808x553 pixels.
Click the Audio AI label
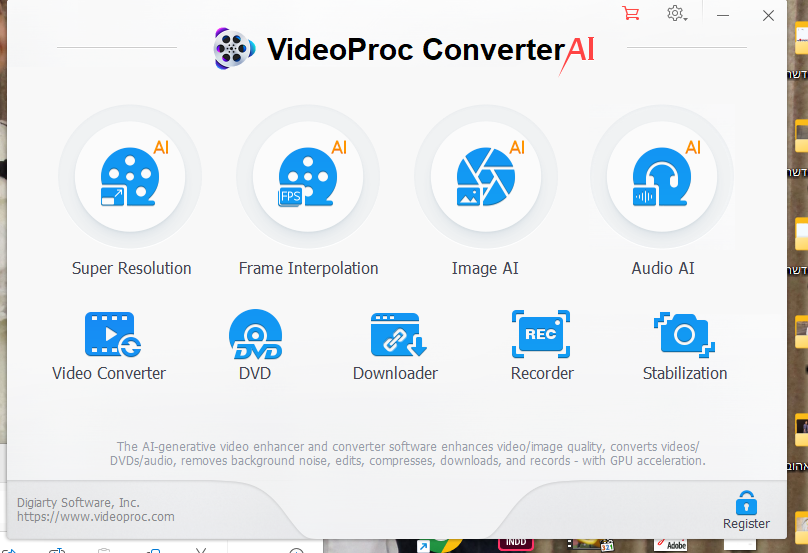pyautogui.click(x=663, y=269)
